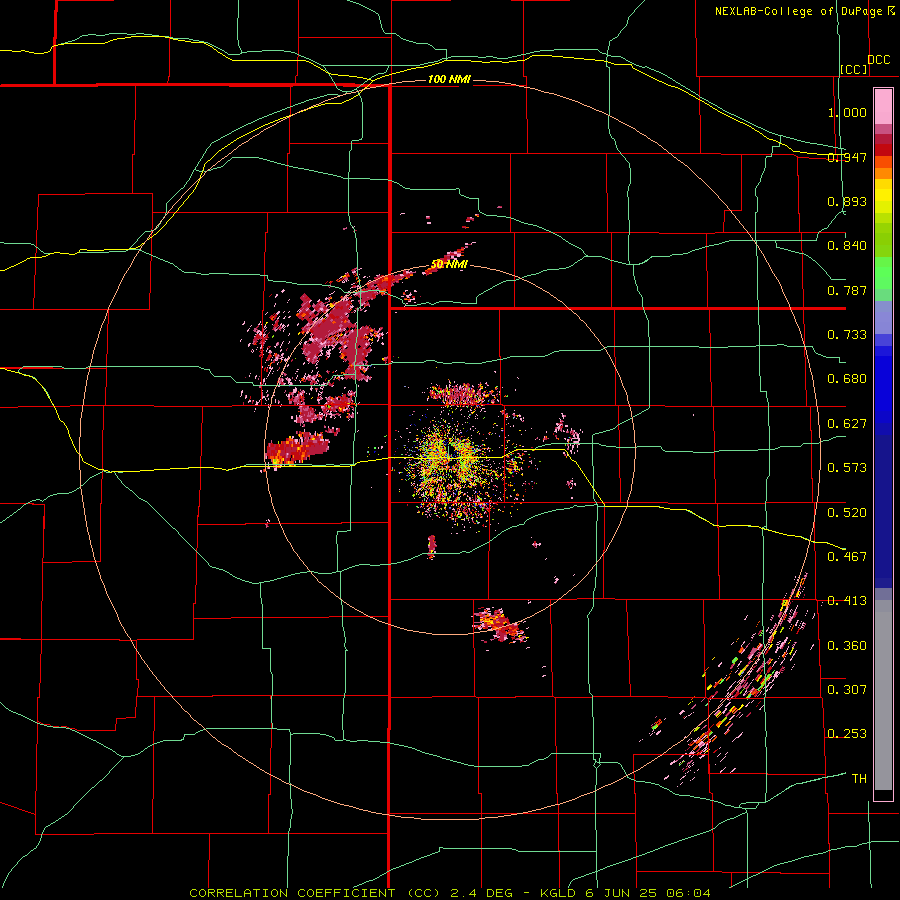900x900 pixels.
Task: Click the 0.733 color scale value
Action: (x=847, y=334)
